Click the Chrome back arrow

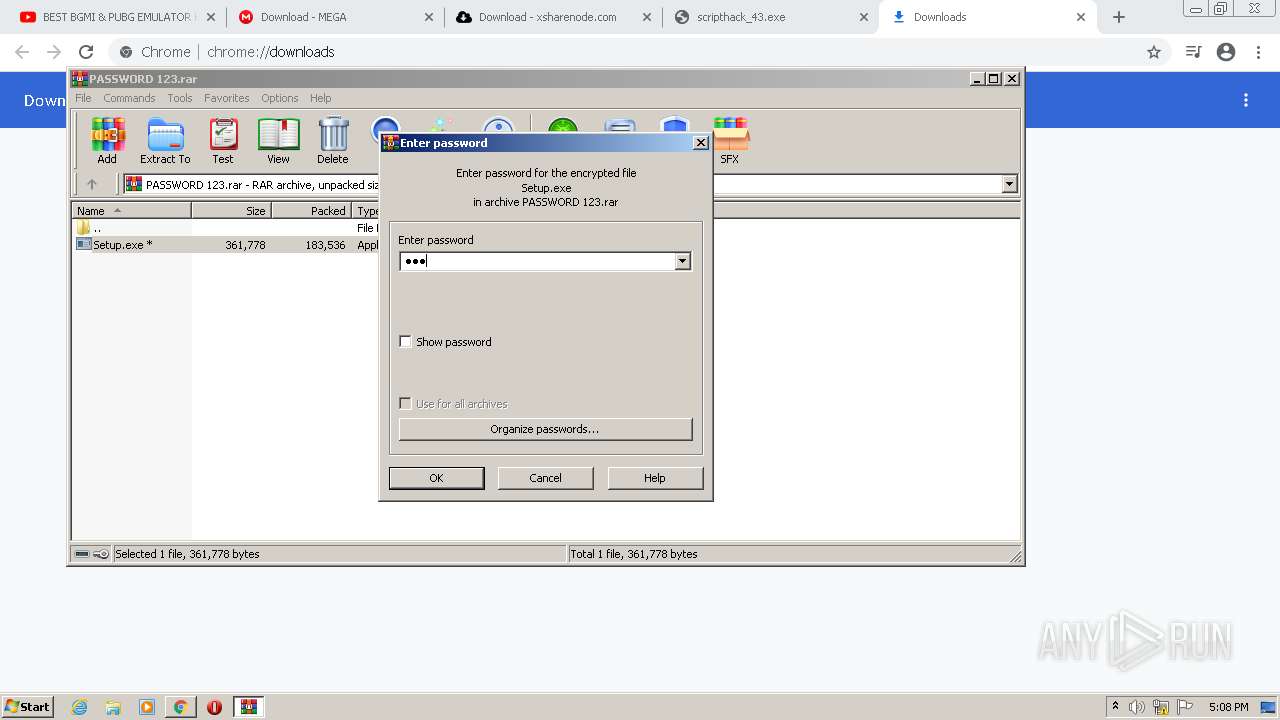tap(22, 52)
